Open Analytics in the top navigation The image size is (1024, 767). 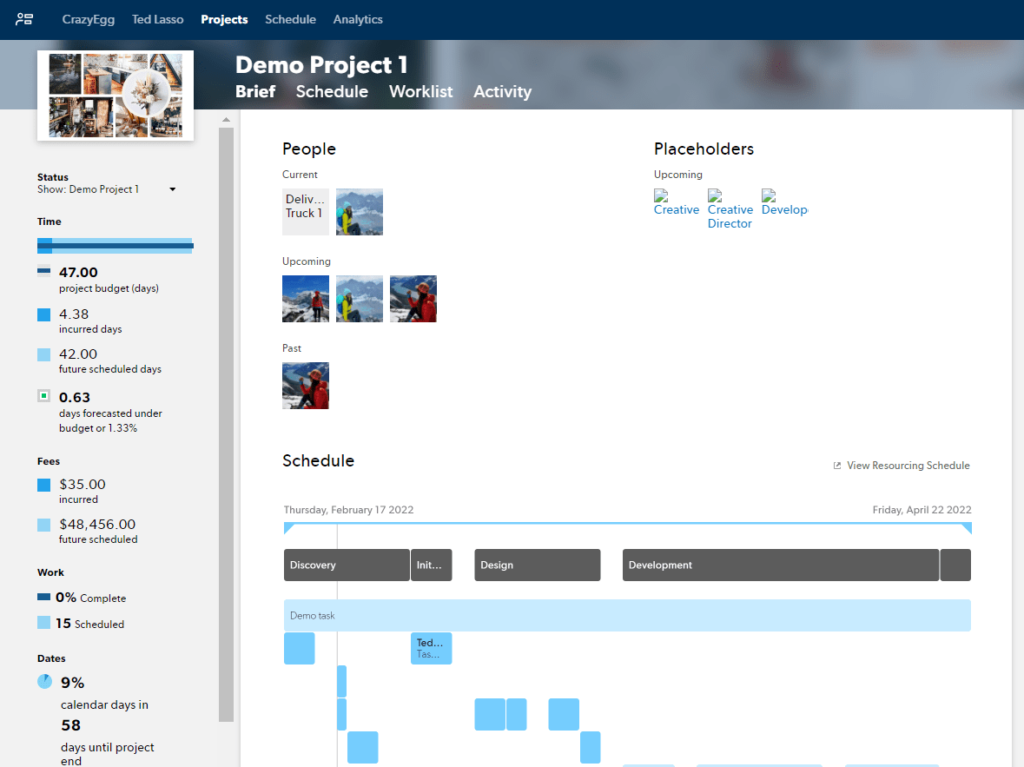tap(358, 19)
